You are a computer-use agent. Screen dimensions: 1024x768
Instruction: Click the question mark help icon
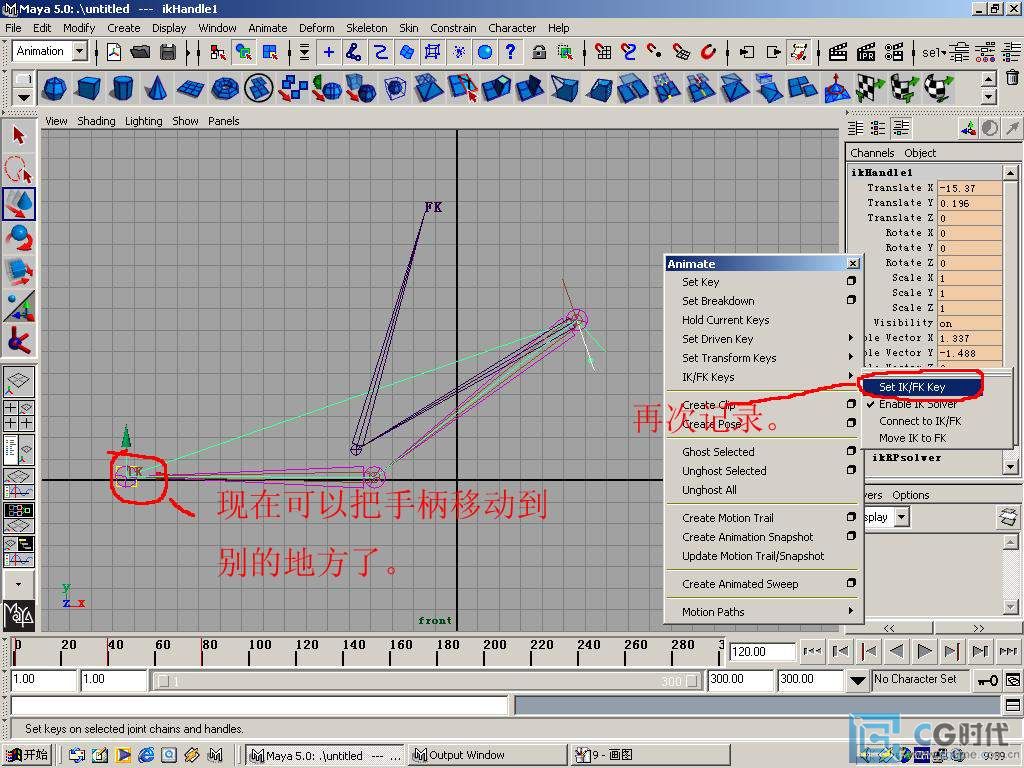pos(511,52)
